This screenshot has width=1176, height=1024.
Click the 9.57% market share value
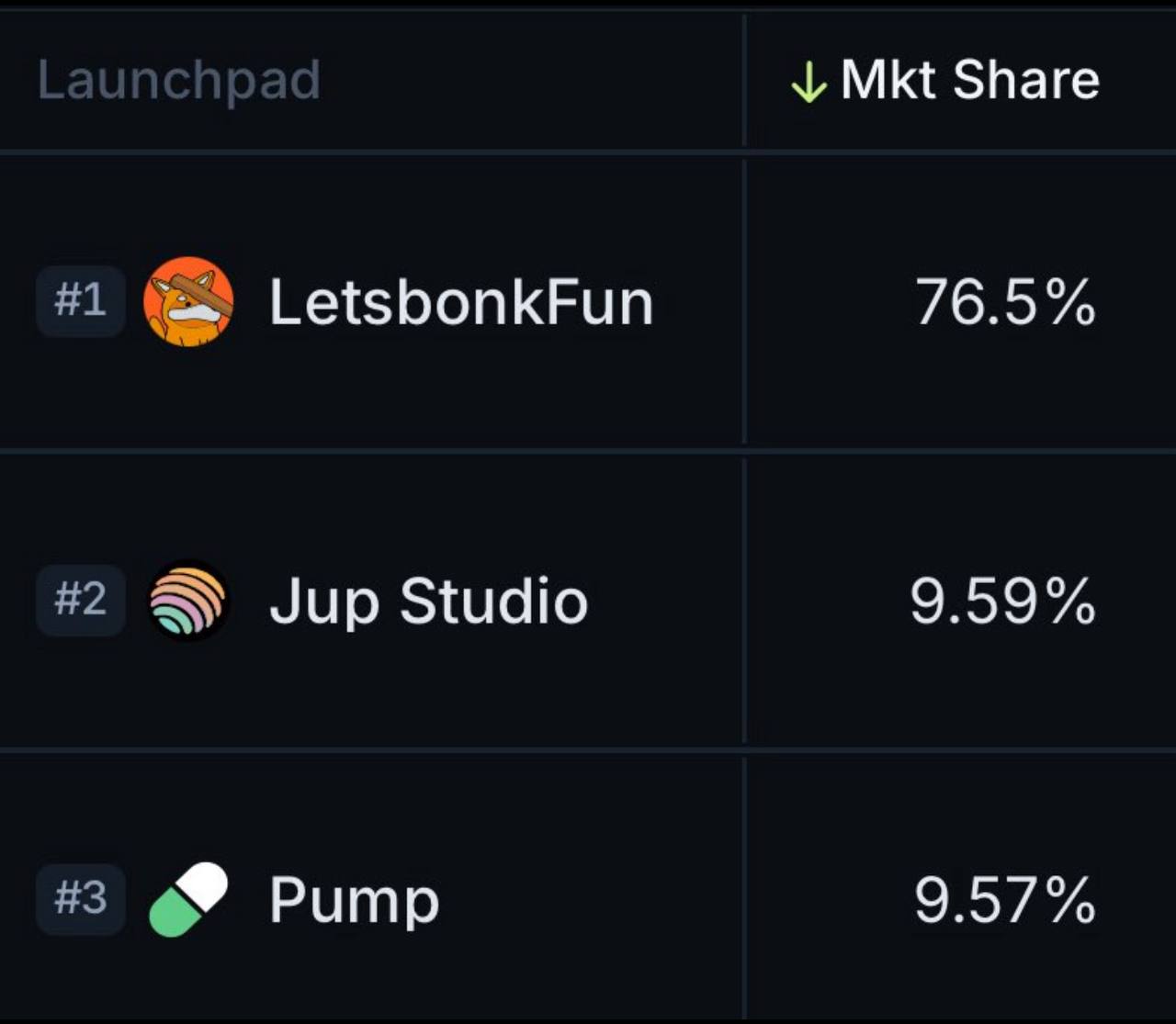pos(1005,901)
